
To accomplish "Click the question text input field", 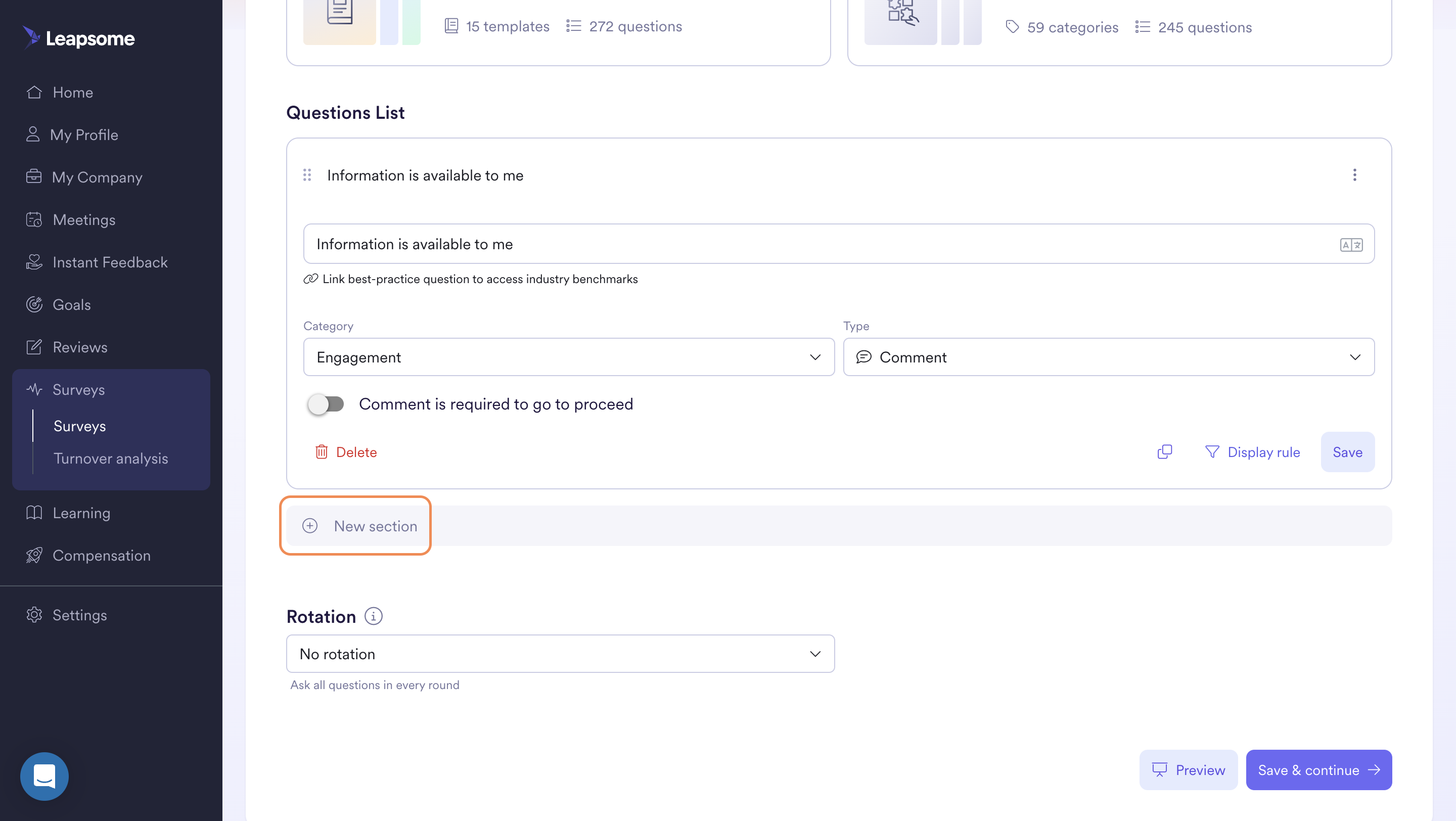I will [x=839, y=244].
